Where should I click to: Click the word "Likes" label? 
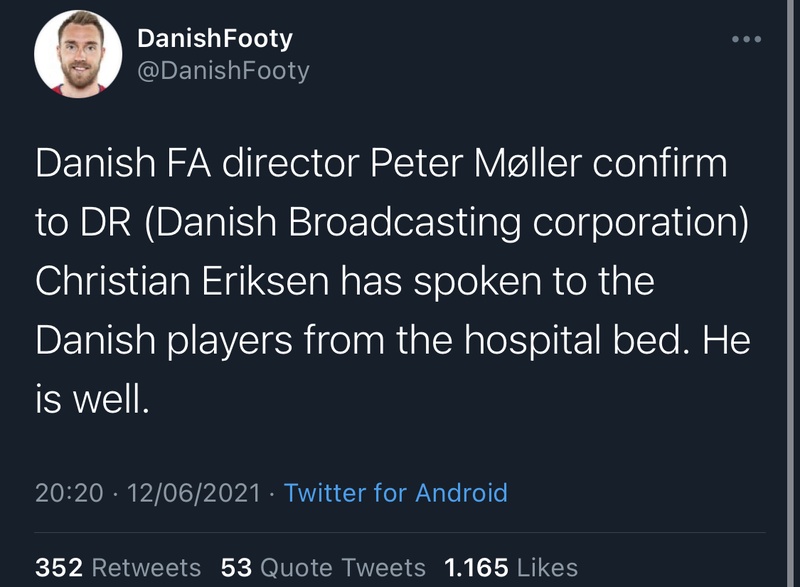click(x=548, y=567)
